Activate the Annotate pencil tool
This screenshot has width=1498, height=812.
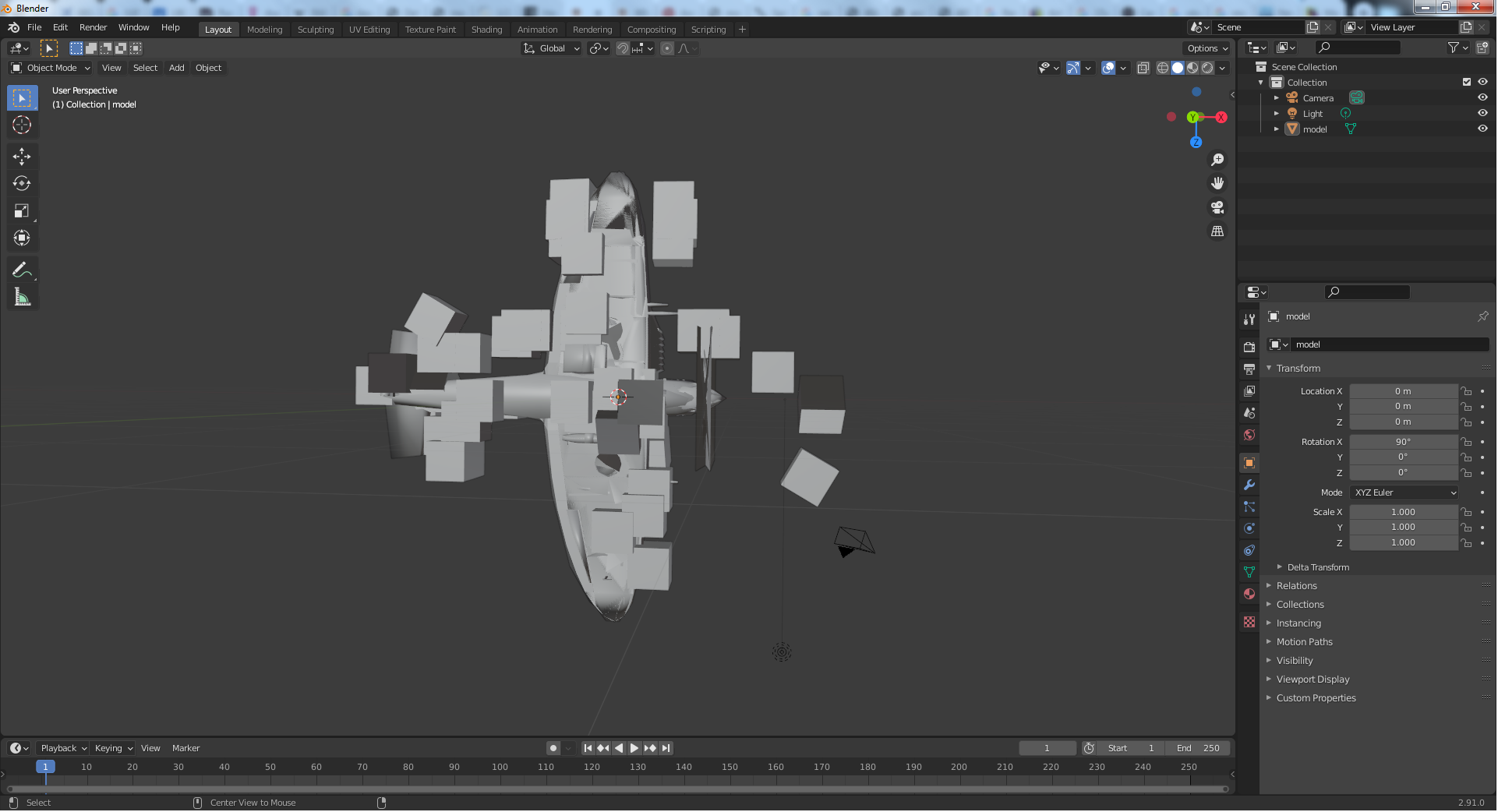coord(22,270)
